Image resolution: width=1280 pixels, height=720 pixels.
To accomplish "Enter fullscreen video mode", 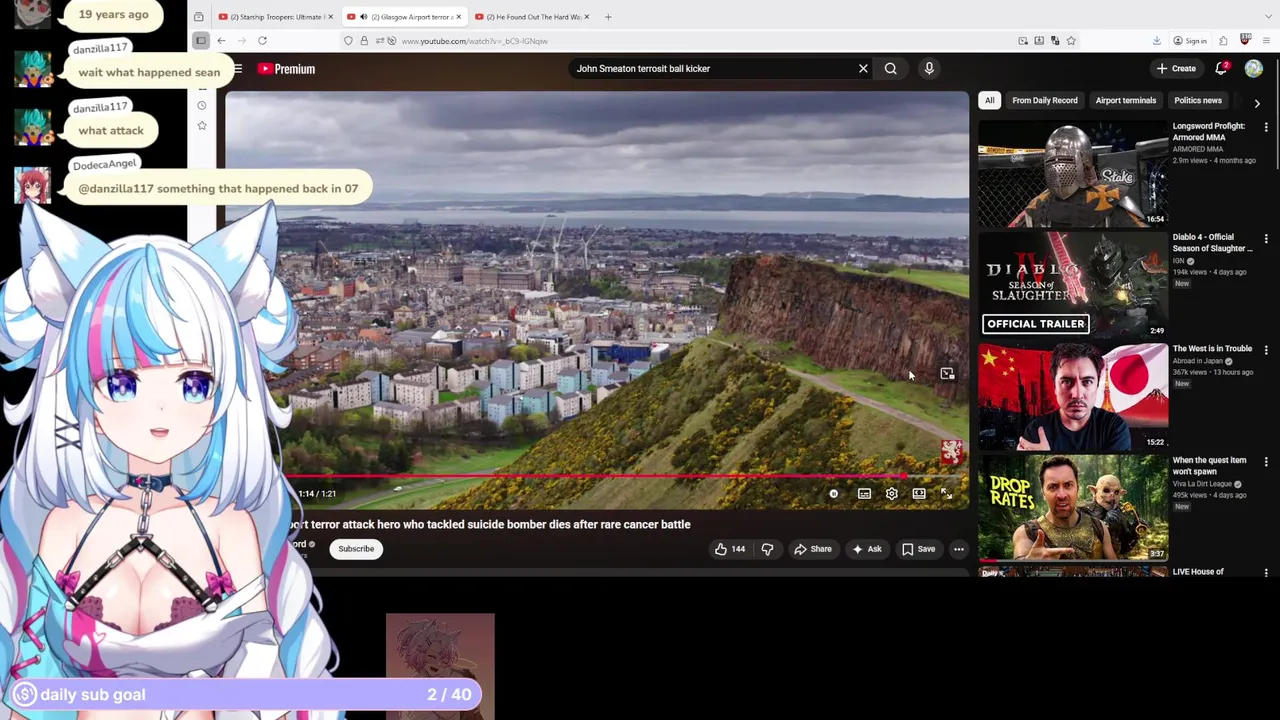I will (x=946, y=494).
